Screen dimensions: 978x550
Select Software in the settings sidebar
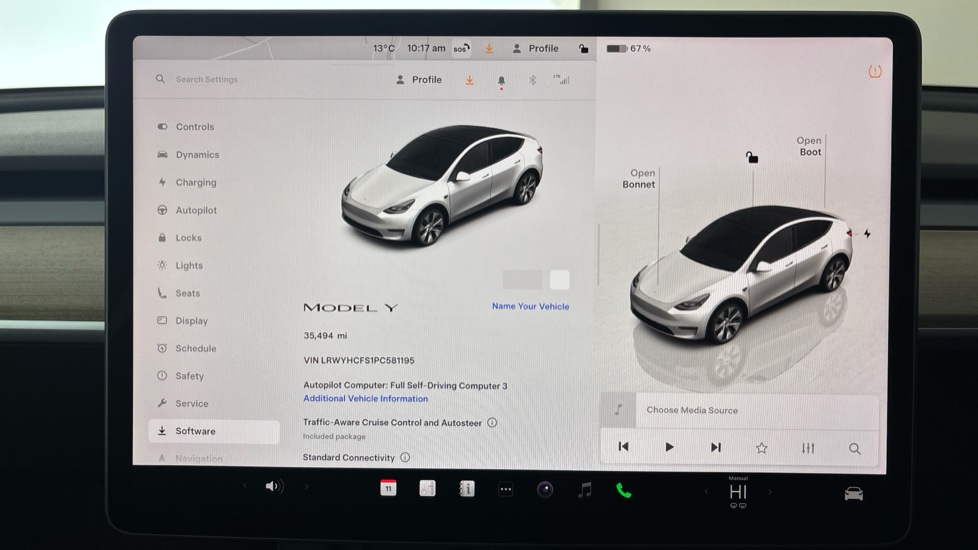pos(213,431)
